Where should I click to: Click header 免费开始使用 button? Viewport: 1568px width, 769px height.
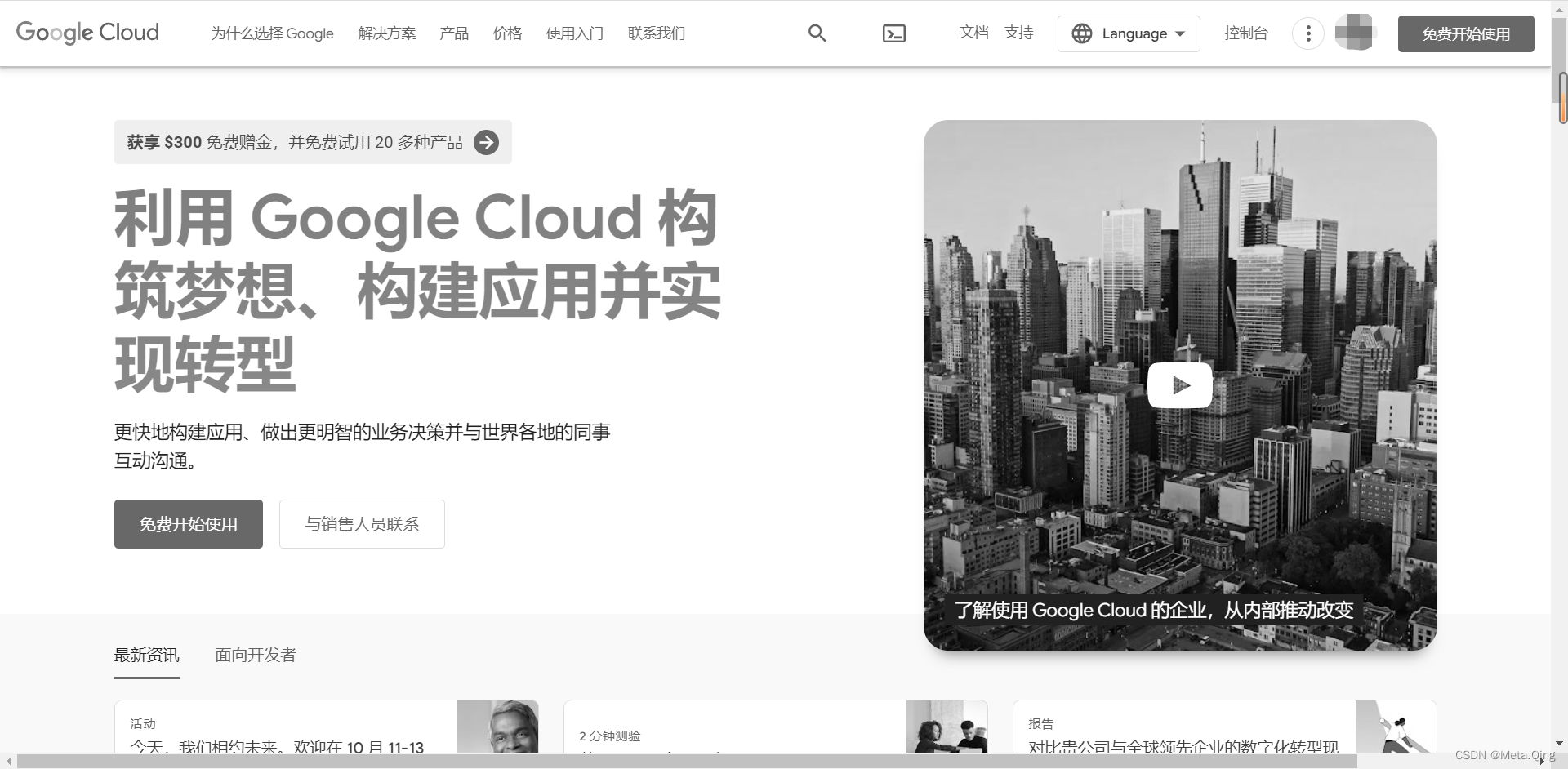pyautogui.click(x=1466, y=34)
